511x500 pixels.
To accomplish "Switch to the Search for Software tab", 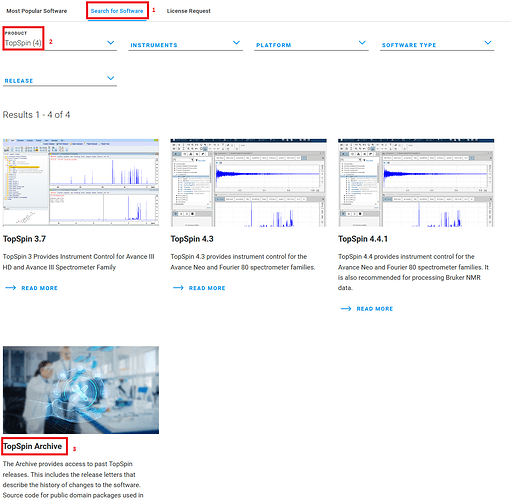I will [117, 11].
